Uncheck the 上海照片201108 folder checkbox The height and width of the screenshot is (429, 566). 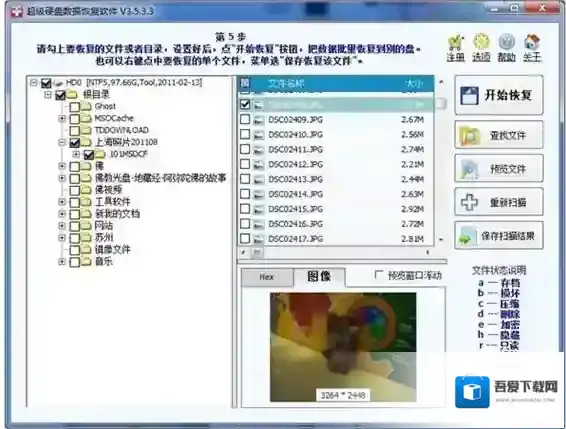[x=75, y=143]
